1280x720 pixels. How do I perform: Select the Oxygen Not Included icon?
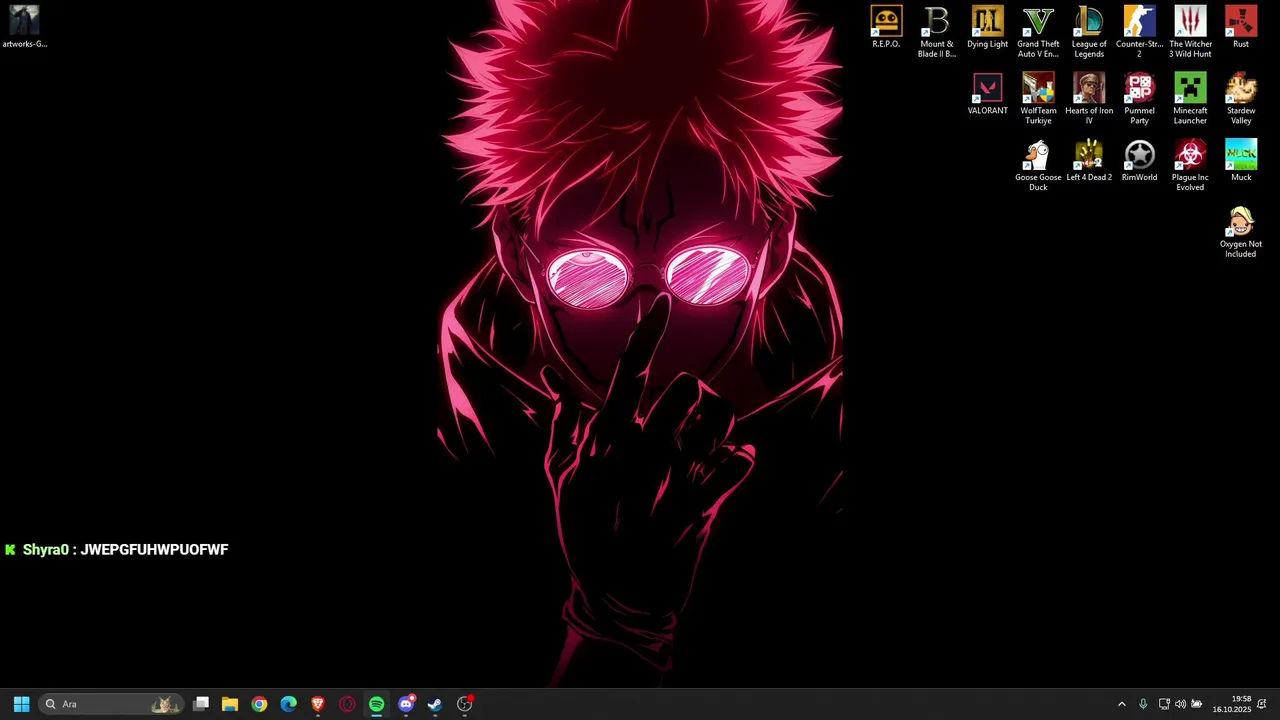(x=1241, y=232)
